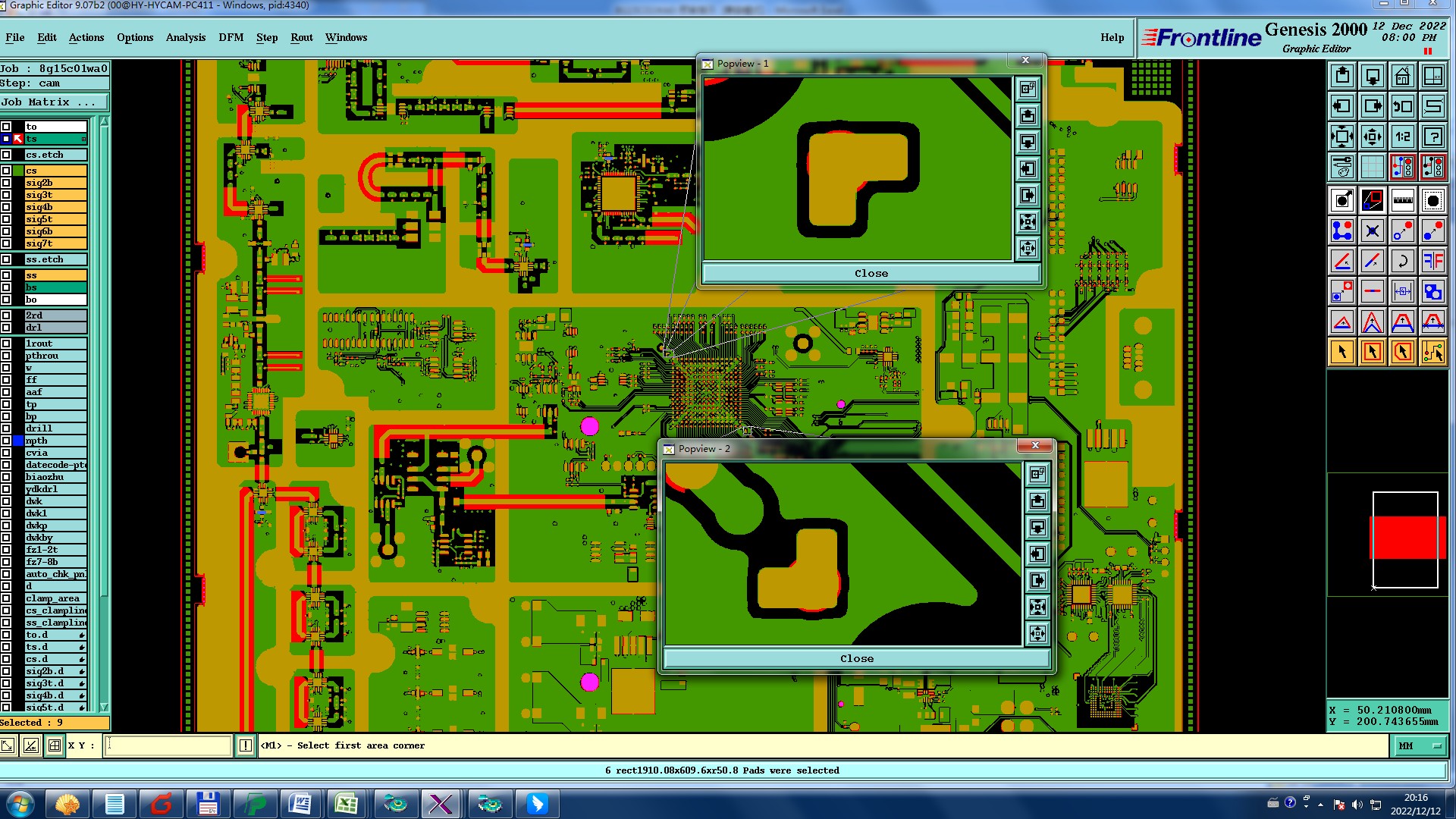The image size is (1456, 819).
Task: Select the ruler measurement tool
Action: click(1402, 201)
